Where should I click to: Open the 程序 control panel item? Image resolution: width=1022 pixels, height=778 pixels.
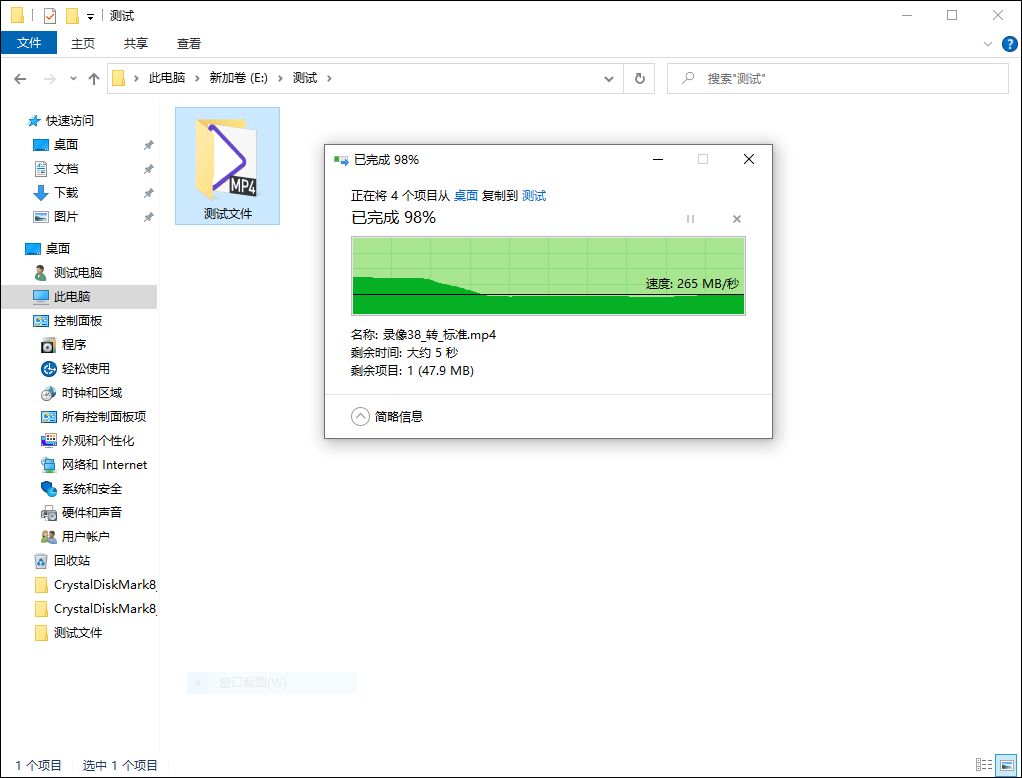(x=74, y=345)
